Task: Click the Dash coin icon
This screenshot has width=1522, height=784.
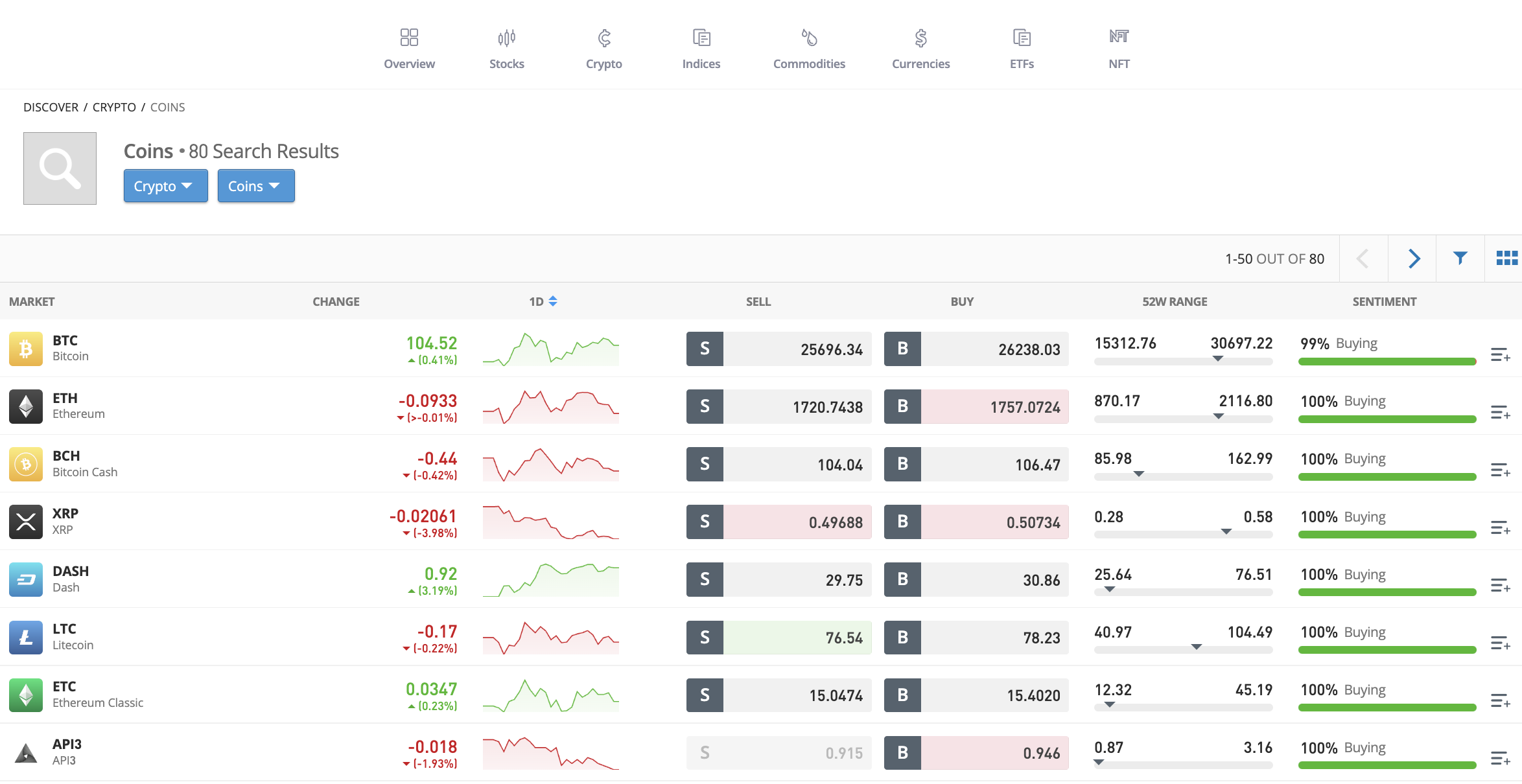Action: click(x=26, y=579)
